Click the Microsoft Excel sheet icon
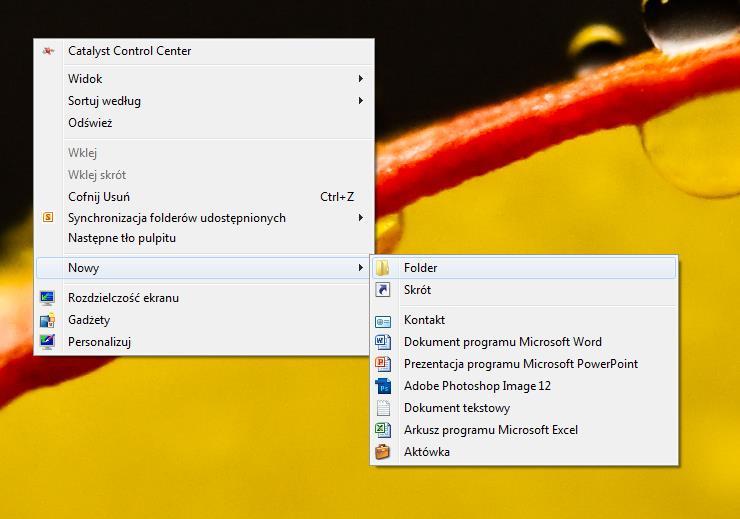Viewport: 740px width, 519px height. [x=383, y=430]
